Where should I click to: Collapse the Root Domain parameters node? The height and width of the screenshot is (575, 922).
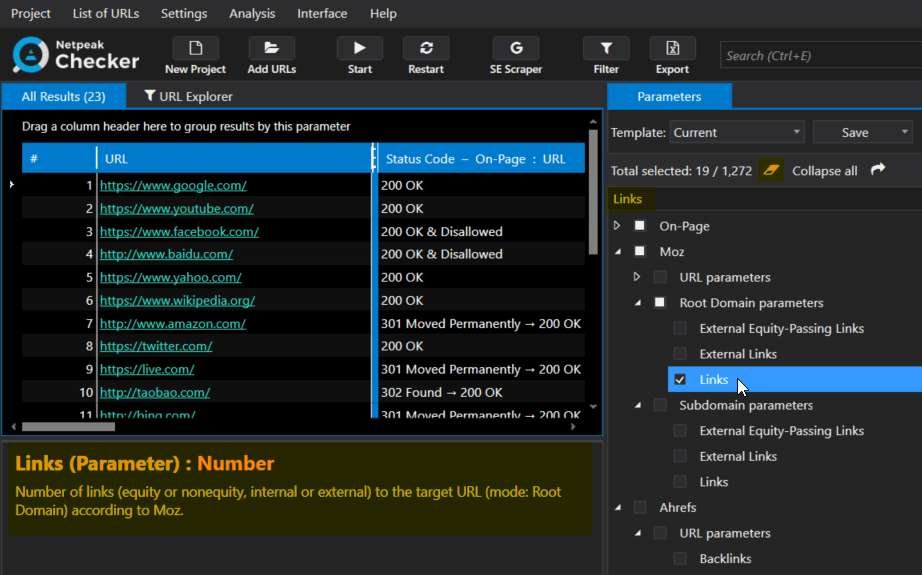point(638,303)
